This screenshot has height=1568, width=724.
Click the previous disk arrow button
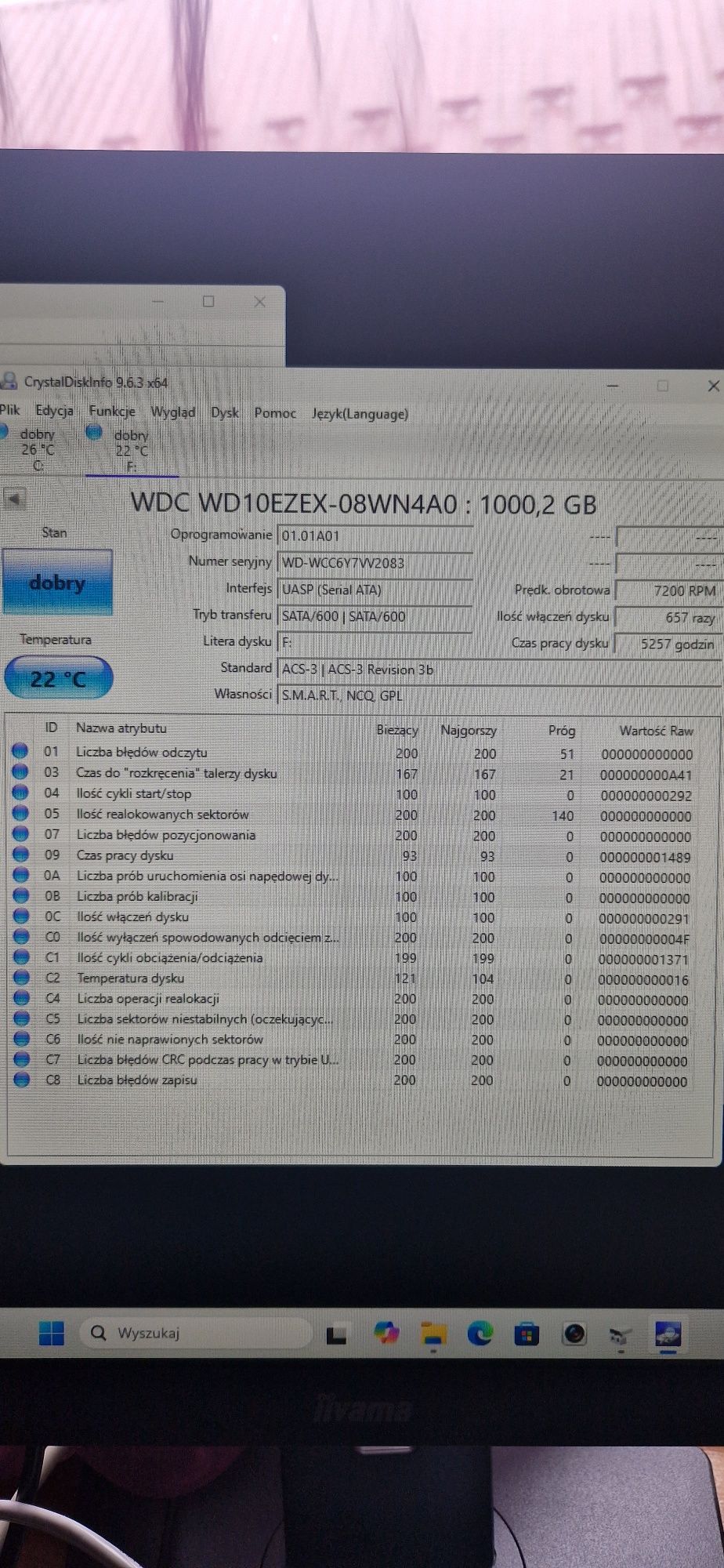15,498
